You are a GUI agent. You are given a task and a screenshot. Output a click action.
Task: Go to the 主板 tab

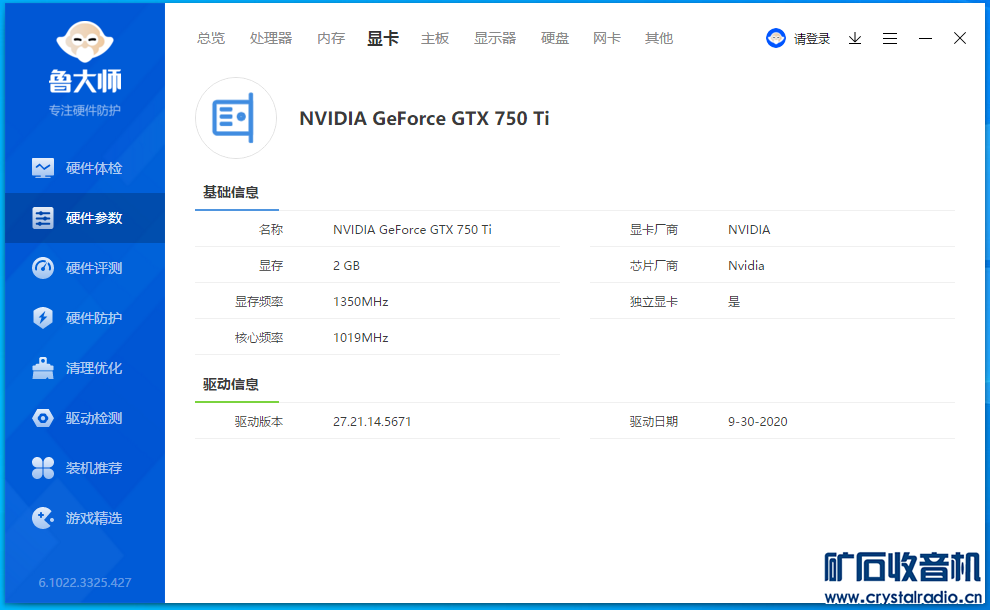(x=435, y=39)
